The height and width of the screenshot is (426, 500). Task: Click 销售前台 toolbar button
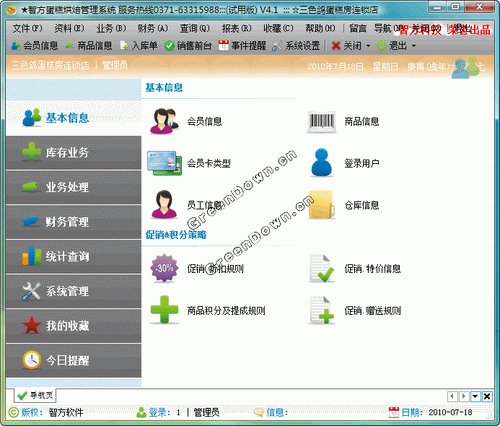[188, 46]
